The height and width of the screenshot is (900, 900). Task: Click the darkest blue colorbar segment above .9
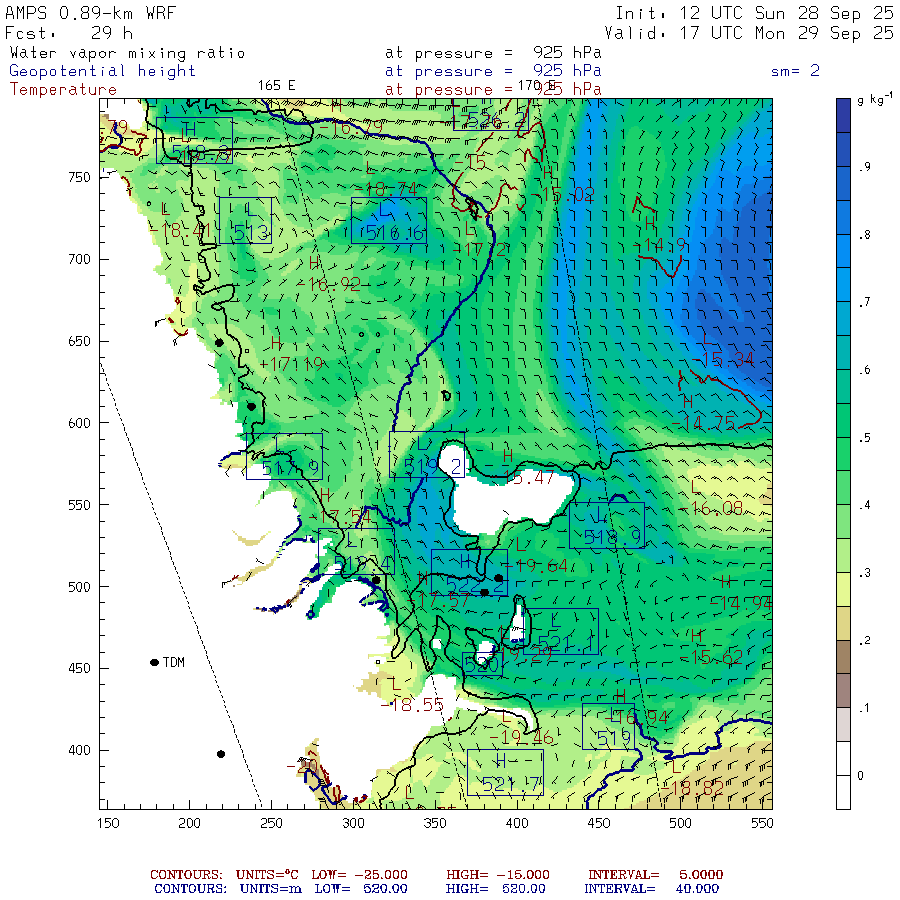coord(843,115)
